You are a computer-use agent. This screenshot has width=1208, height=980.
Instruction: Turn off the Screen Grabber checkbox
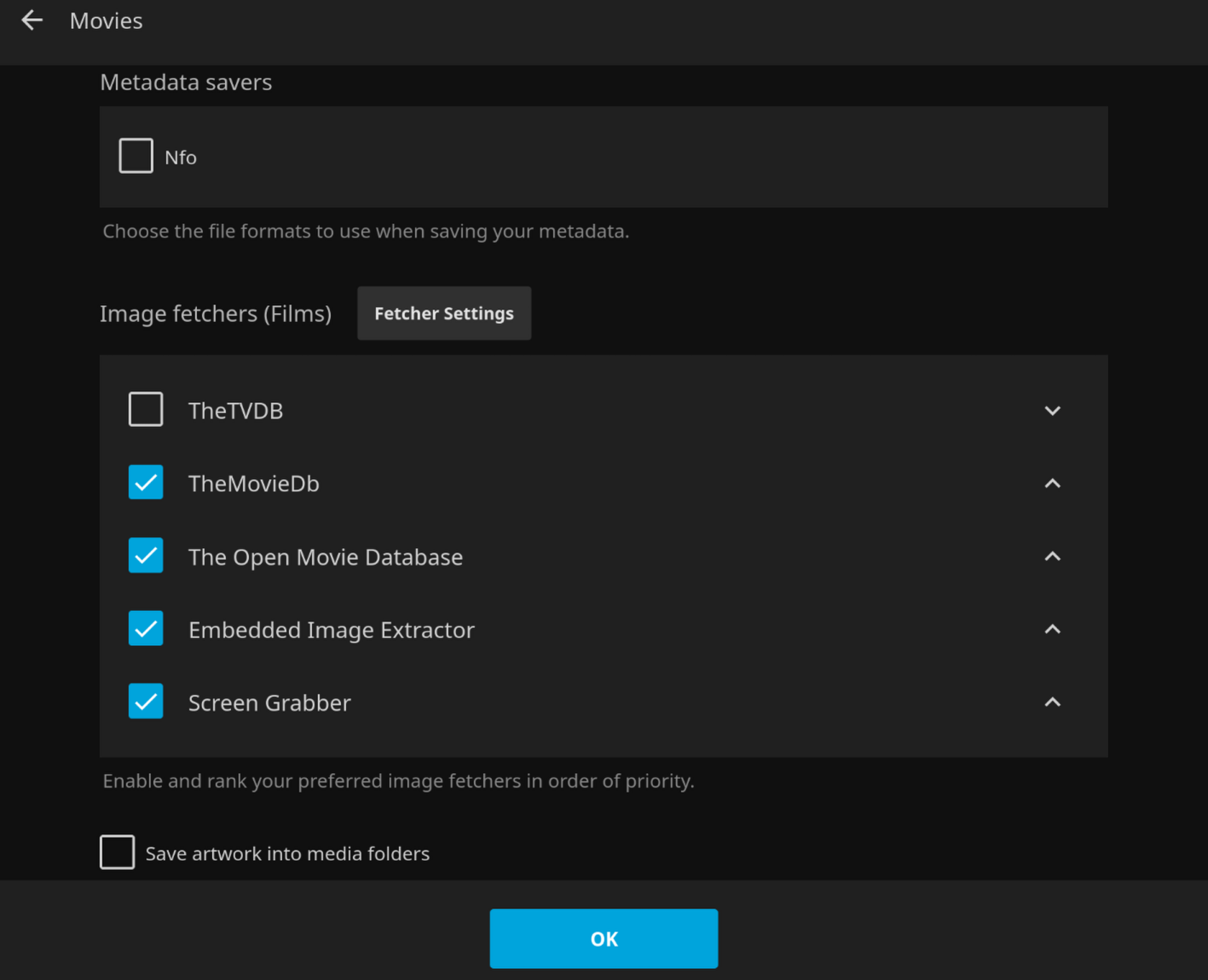(146, 701)
